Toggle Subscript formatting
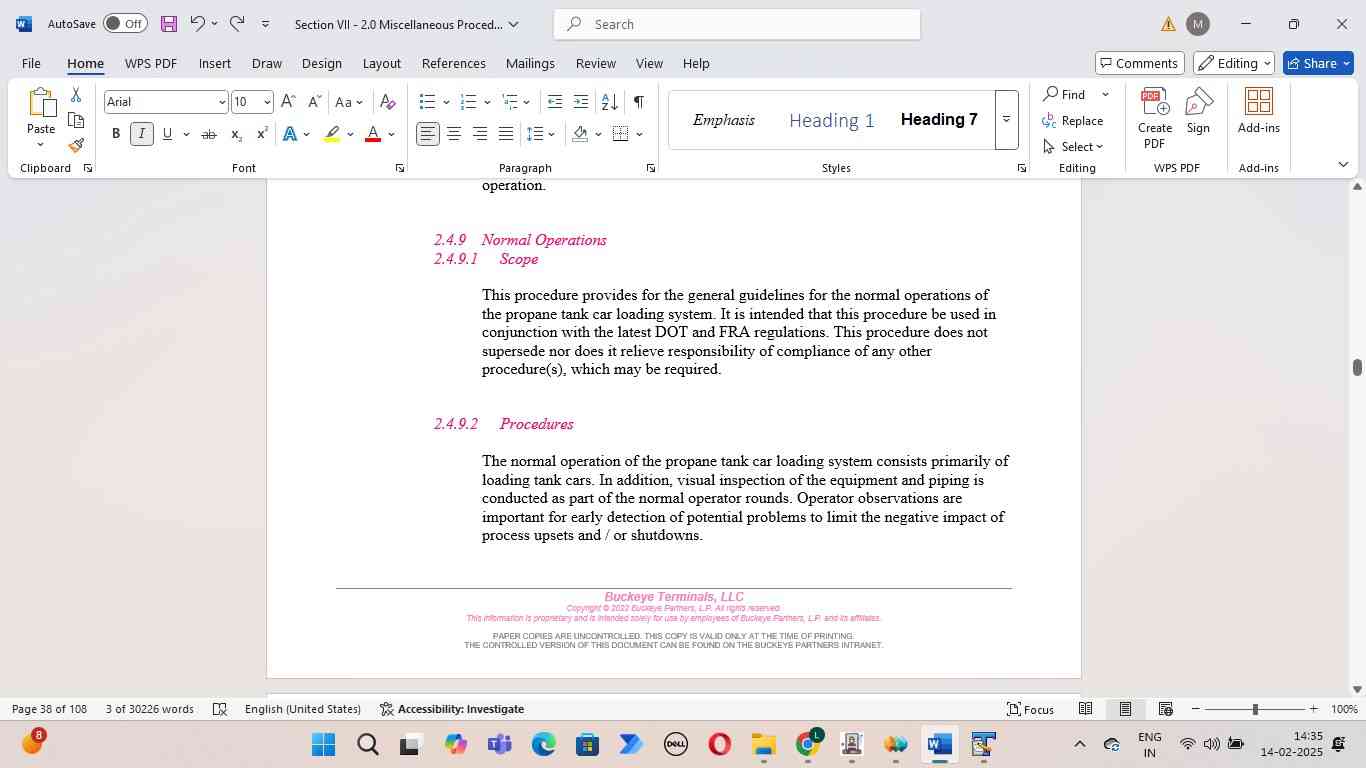 coord(236,134)
